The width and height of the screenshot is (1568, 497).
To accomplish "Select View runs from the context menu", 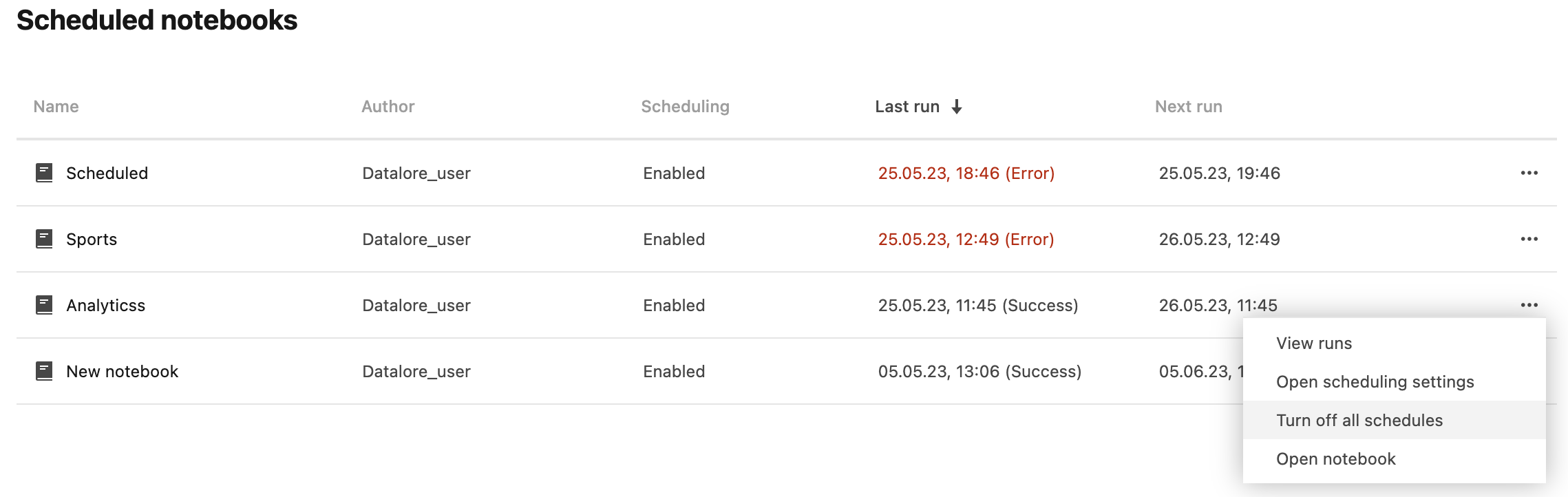I will point(1313,343).
